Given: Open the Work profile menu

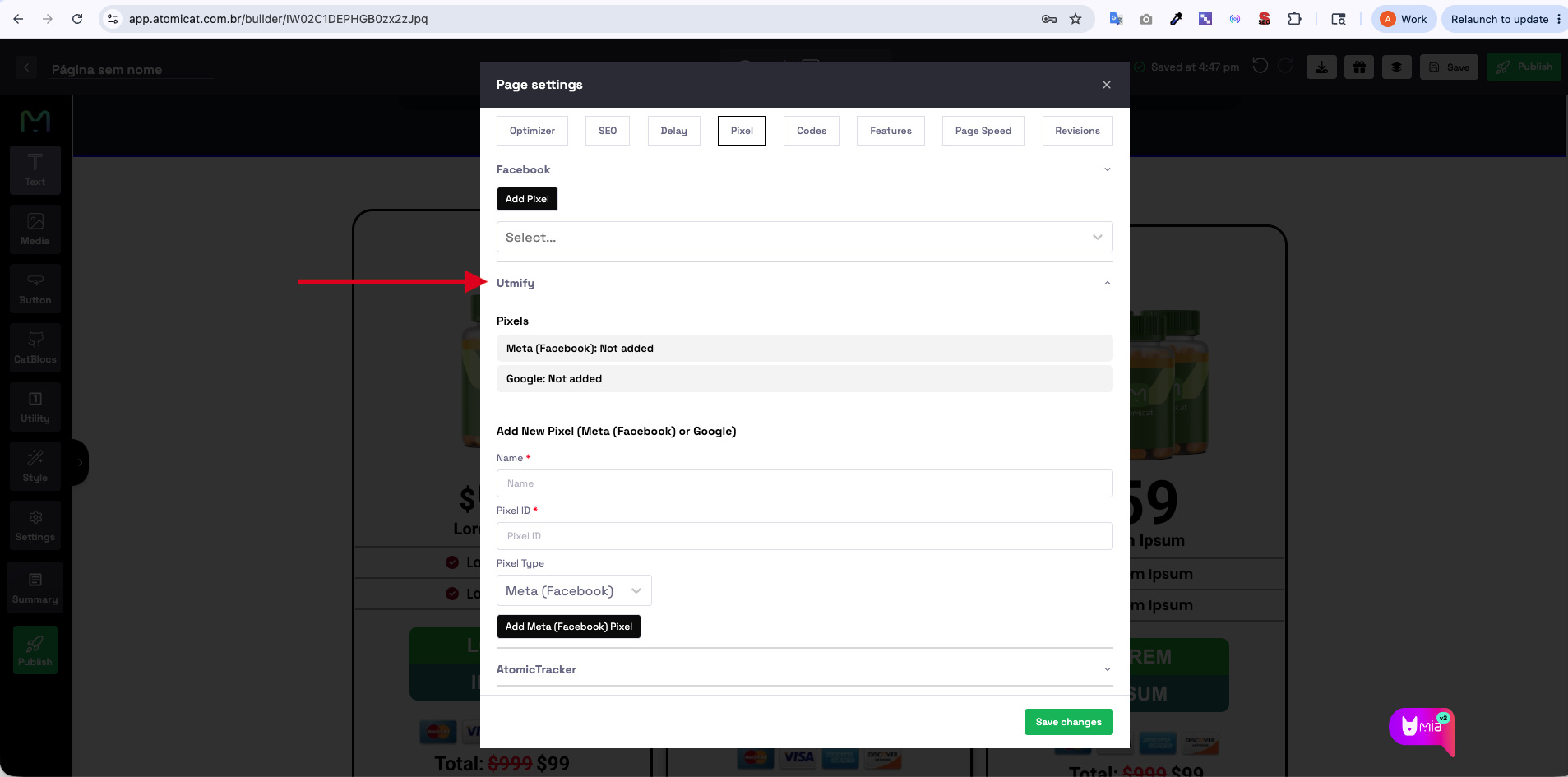Looking at the screenshot, I should [1404, 19].
